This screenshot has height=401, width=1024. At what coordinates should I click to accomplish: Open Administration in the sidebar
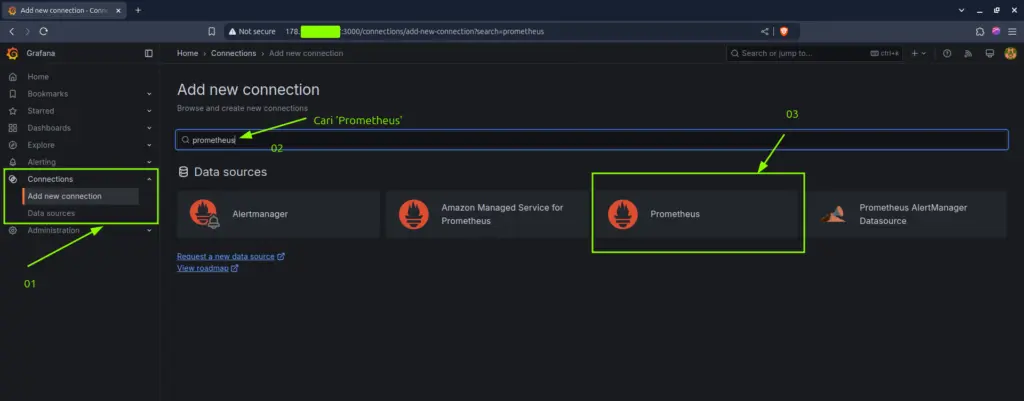pyautogui.click(x=54, y=230)
